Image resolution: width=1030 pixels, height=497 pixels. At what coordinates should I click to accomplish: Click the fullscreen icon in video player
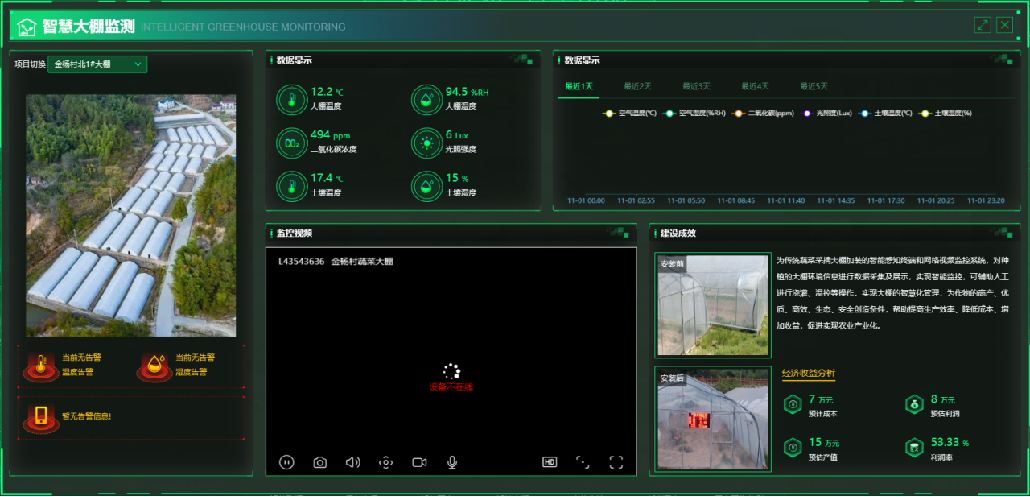click(x=616, y=462)
